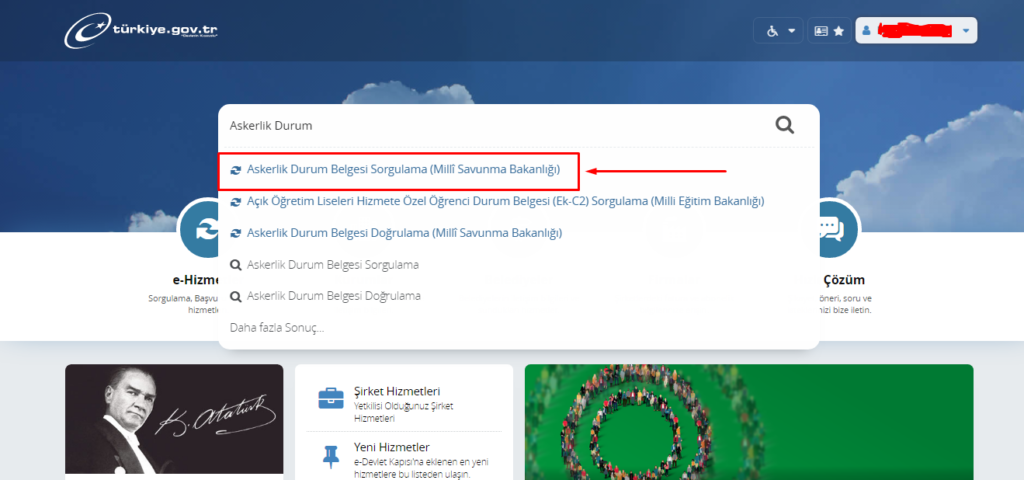Click the ID card favorites star button
The image size is (1024, 480).
(829, 31)
